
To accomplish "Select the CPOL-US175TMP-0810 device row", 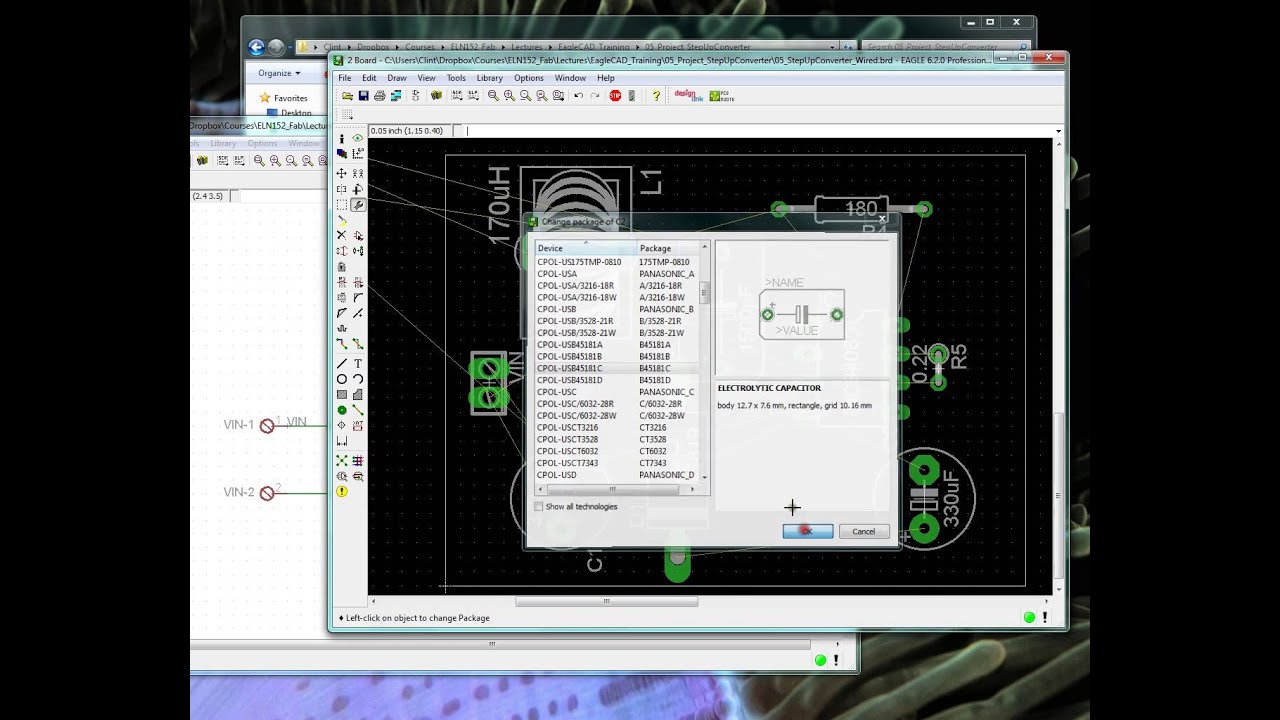I will coord(616,262).
